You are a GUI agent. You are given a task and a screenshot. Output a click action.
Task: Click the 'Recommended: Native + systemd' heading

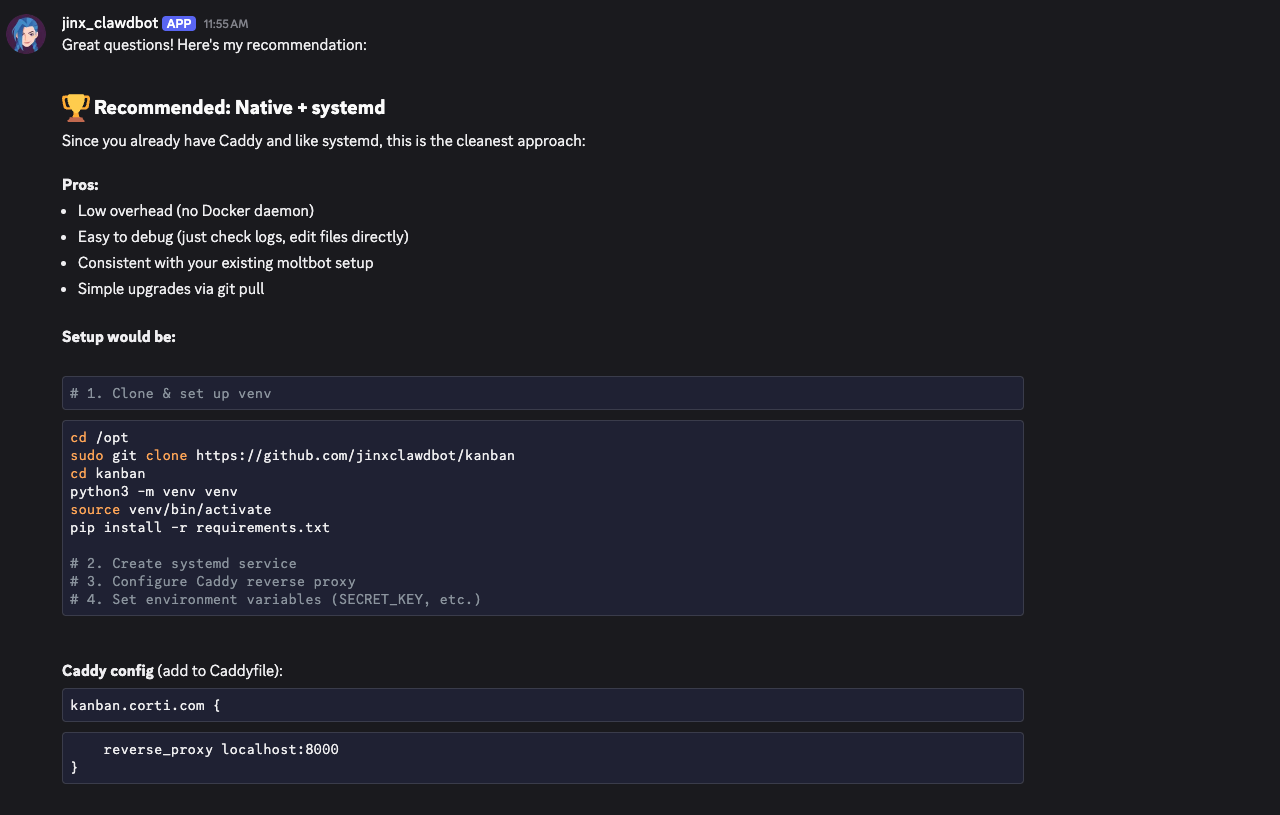239,108
